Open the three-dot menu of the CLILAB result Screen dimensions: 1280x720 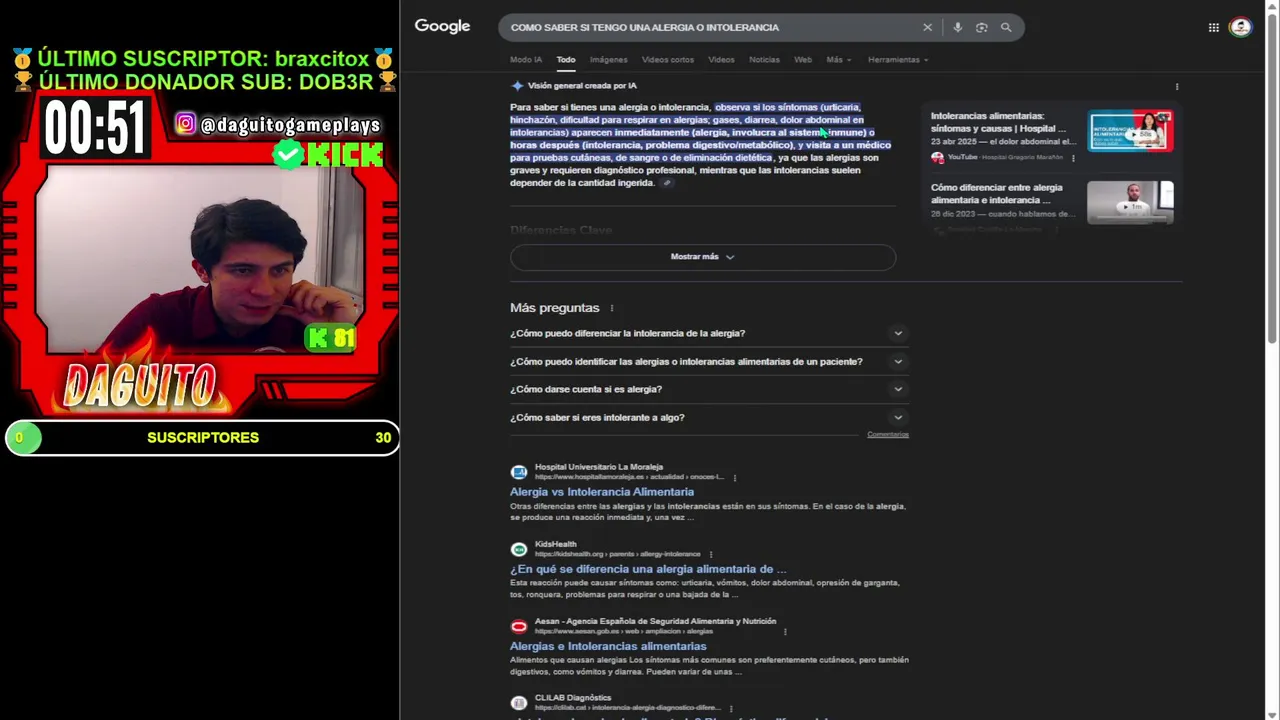pos(731,709)
